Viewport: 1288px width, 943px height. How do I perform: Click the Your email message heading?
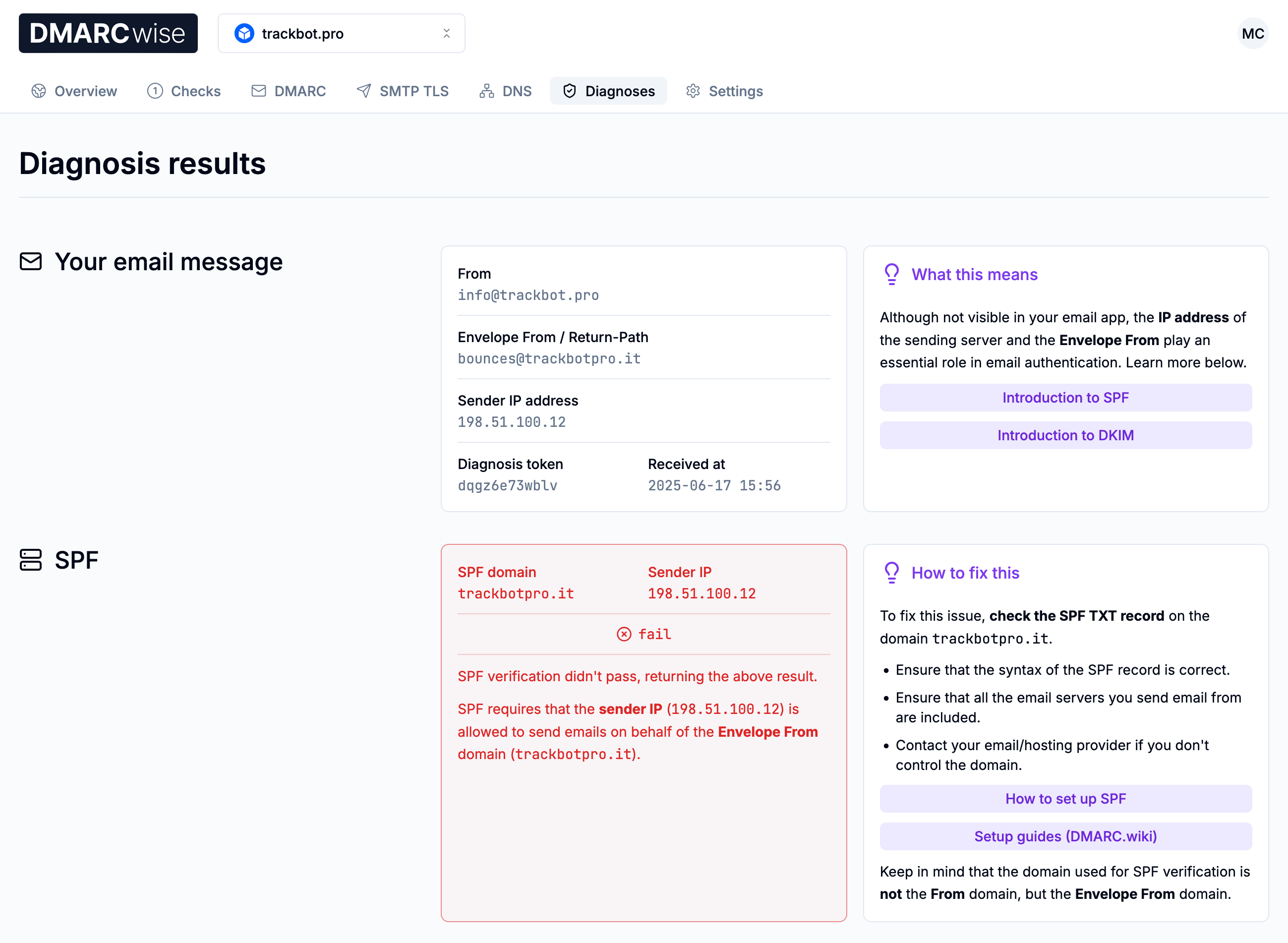[x=169, y=261]
